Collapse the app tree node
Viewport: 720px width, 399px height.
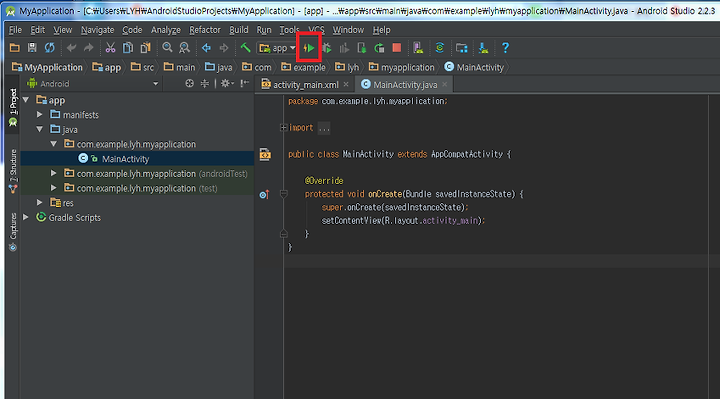click(26, 100)
